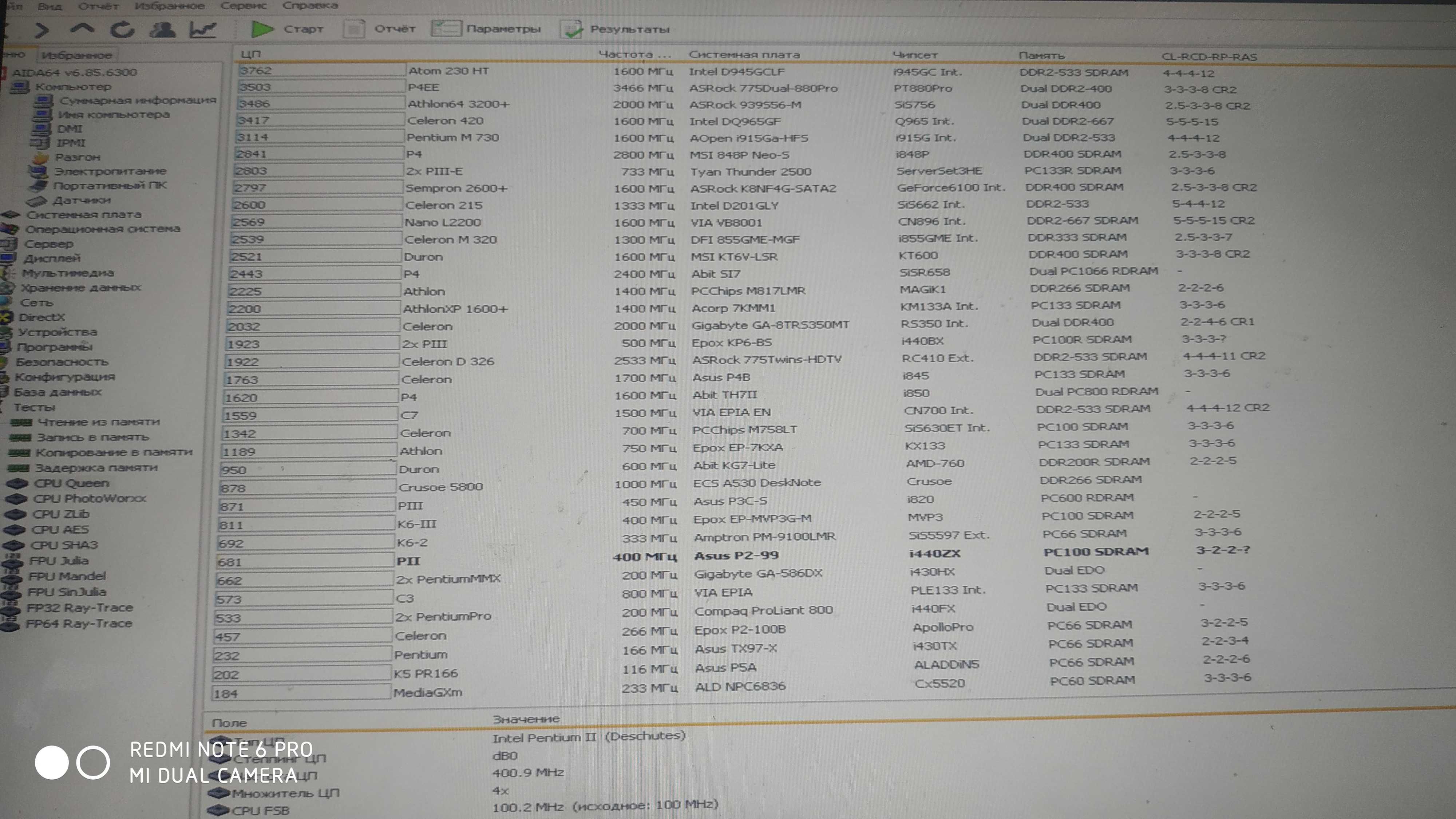Click the graph chart toolbar icon
1456x819 pixels.
click(202, 29)
